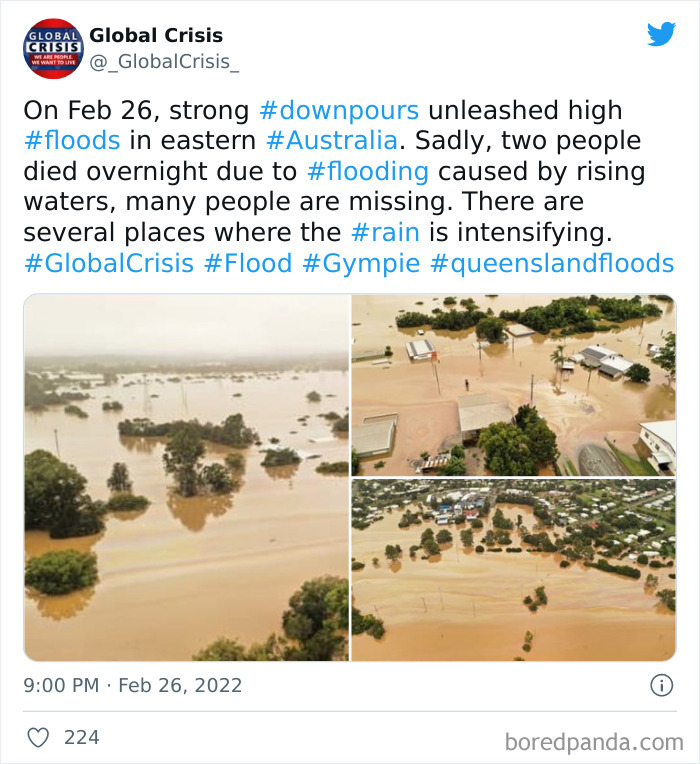
Task: Click the @_GlobalCrisis_ handle
Action: [x=165, y=62]
